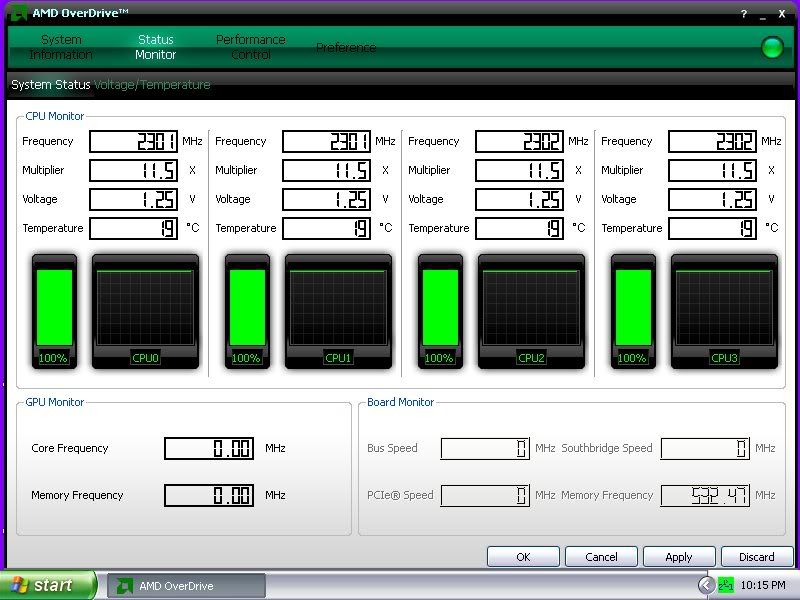This screenshot has width=800, height=600.
Task: Select the AMD OverDrive taskbar button
Action: coord(186,586)
